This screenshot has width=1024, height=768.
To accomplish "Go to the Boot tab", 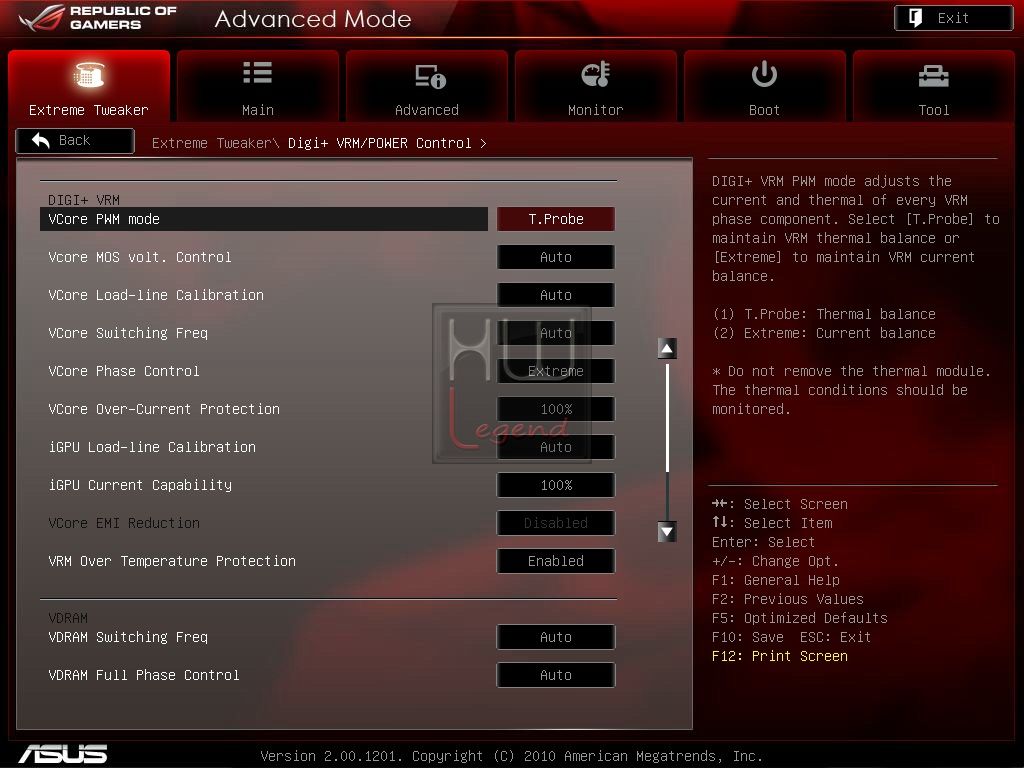I will (765, 86).
